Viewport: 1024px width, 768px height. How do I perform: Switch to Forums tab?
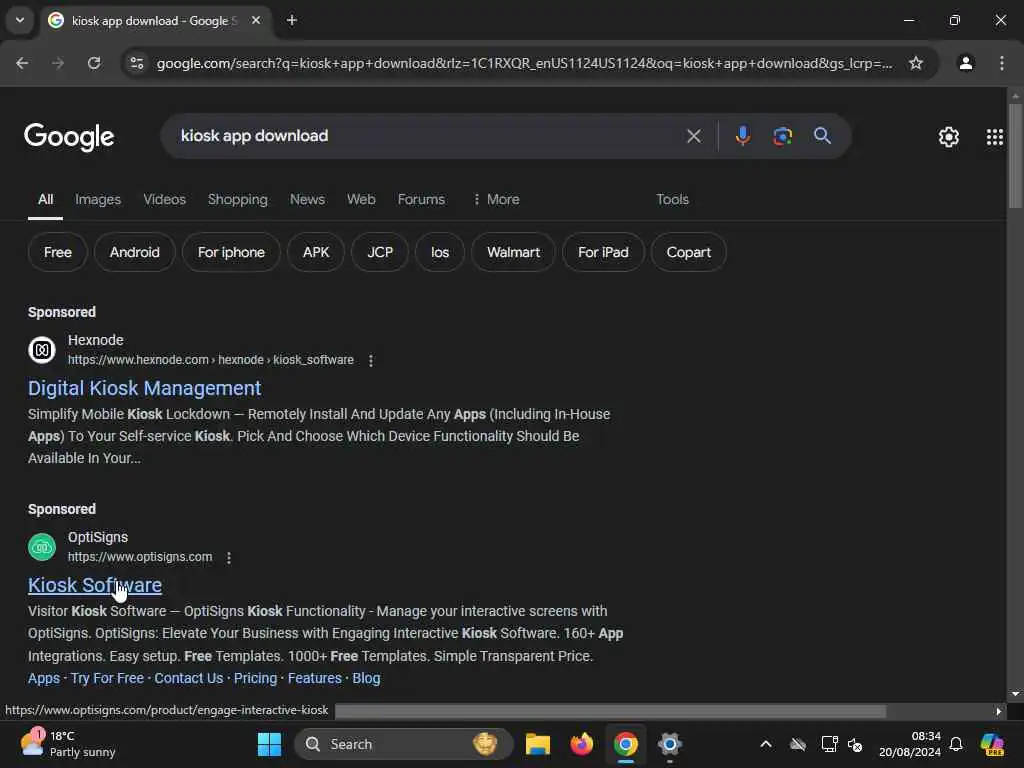421,200
